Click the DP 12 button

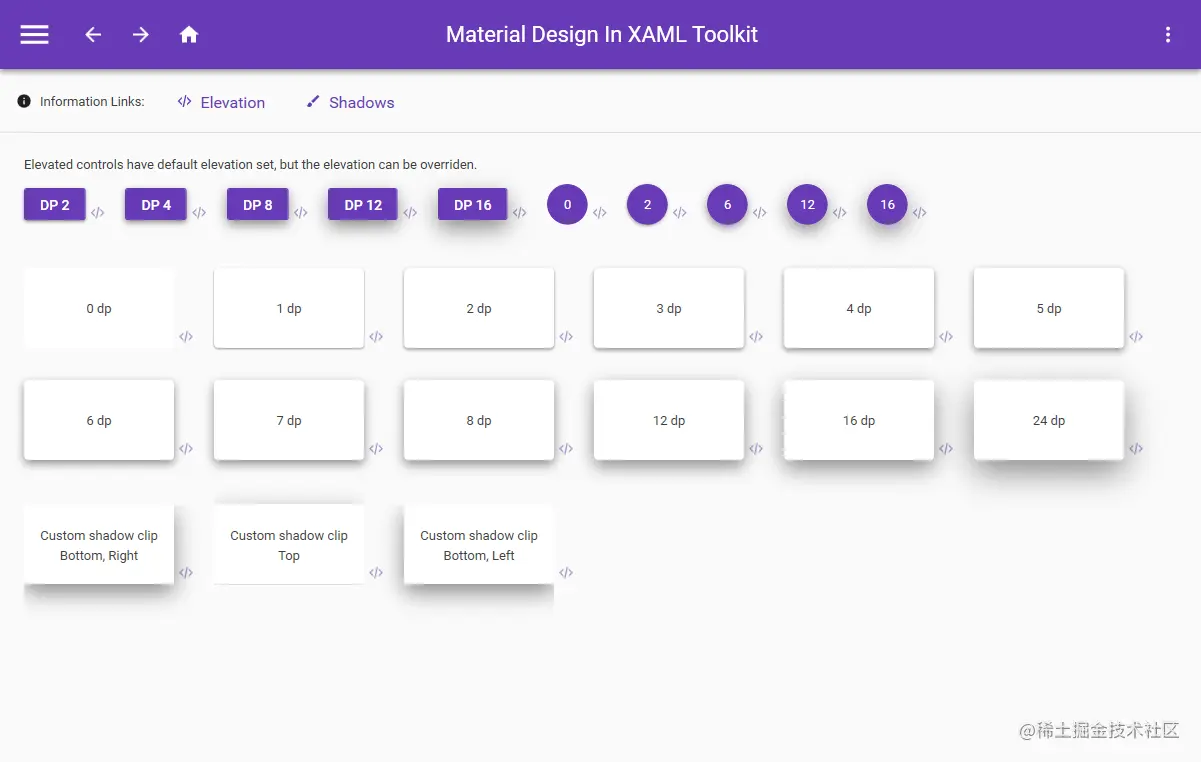(363, 205)
